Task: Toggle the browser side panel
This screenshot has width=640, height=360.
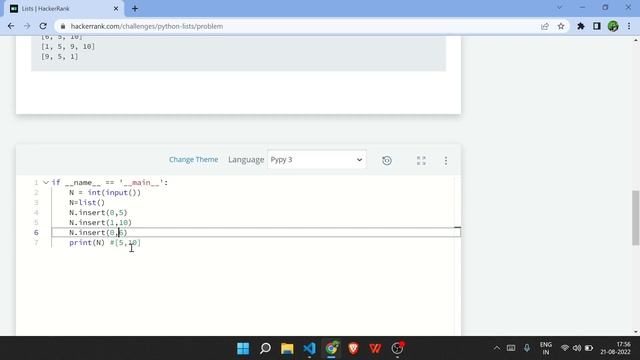Action: pyautogui.click(x=597, y=26)
